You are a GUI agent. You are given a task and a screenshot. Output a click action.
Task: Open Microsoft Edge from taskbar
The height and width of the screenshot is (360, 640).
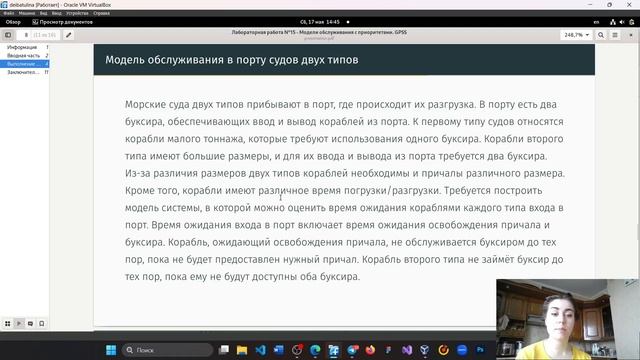point(315,350)
